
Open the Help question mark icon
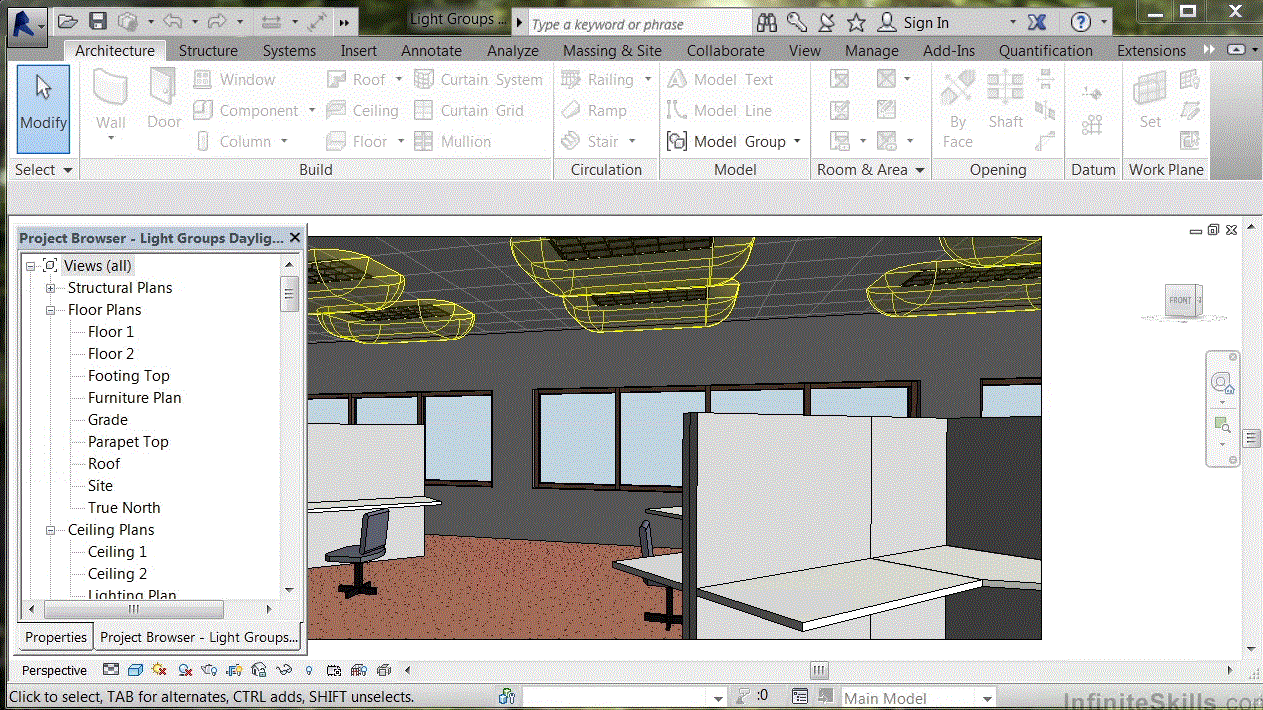(x=1080, y=22)
